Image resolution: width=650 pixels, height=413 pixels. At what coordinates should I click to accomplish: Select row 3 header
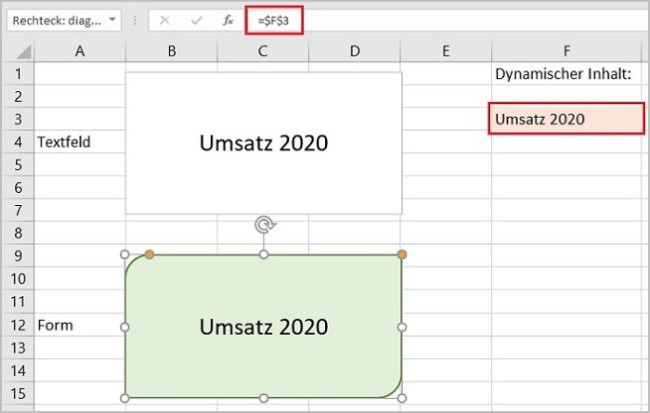(18, 119)
